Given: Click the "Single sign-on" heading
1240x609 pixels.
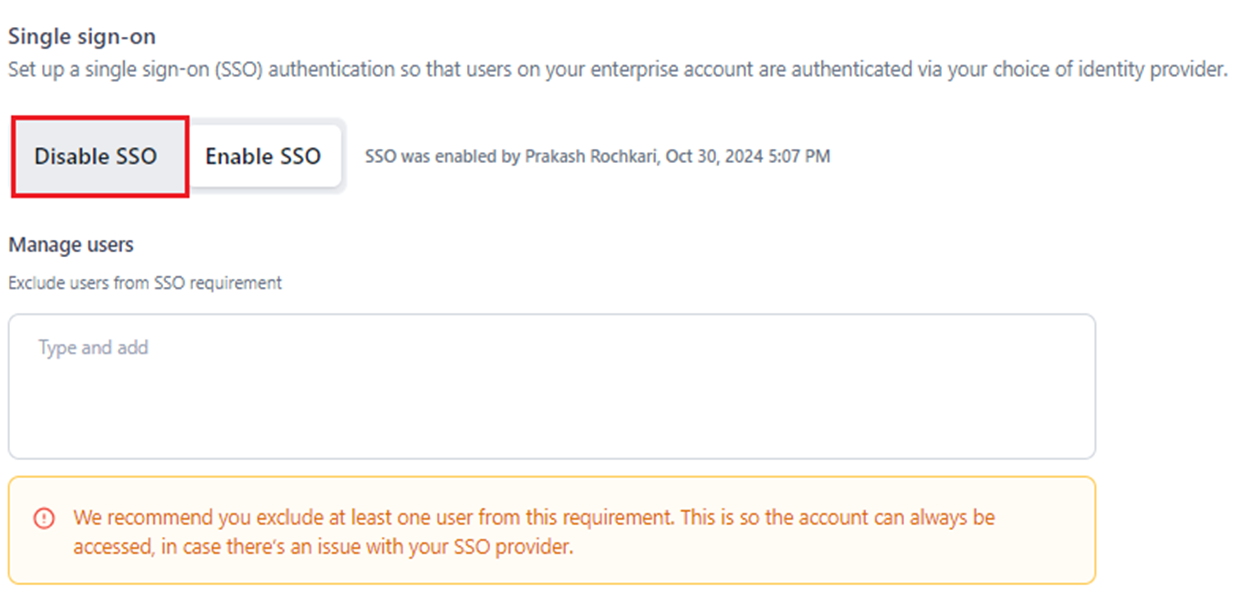Looking at the screenshot, I should 82,37.
